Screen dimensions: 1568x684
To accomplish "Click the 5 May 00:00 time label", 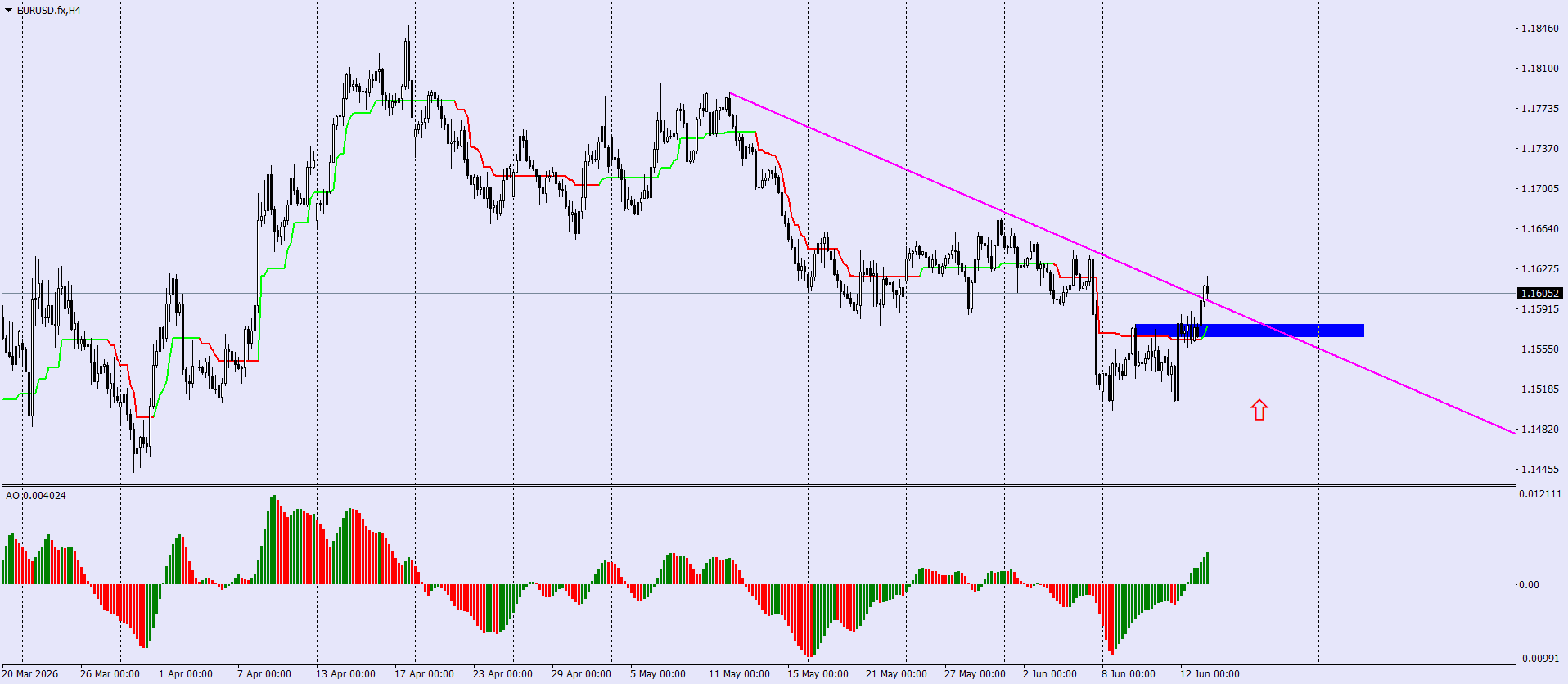I will 658,674.
